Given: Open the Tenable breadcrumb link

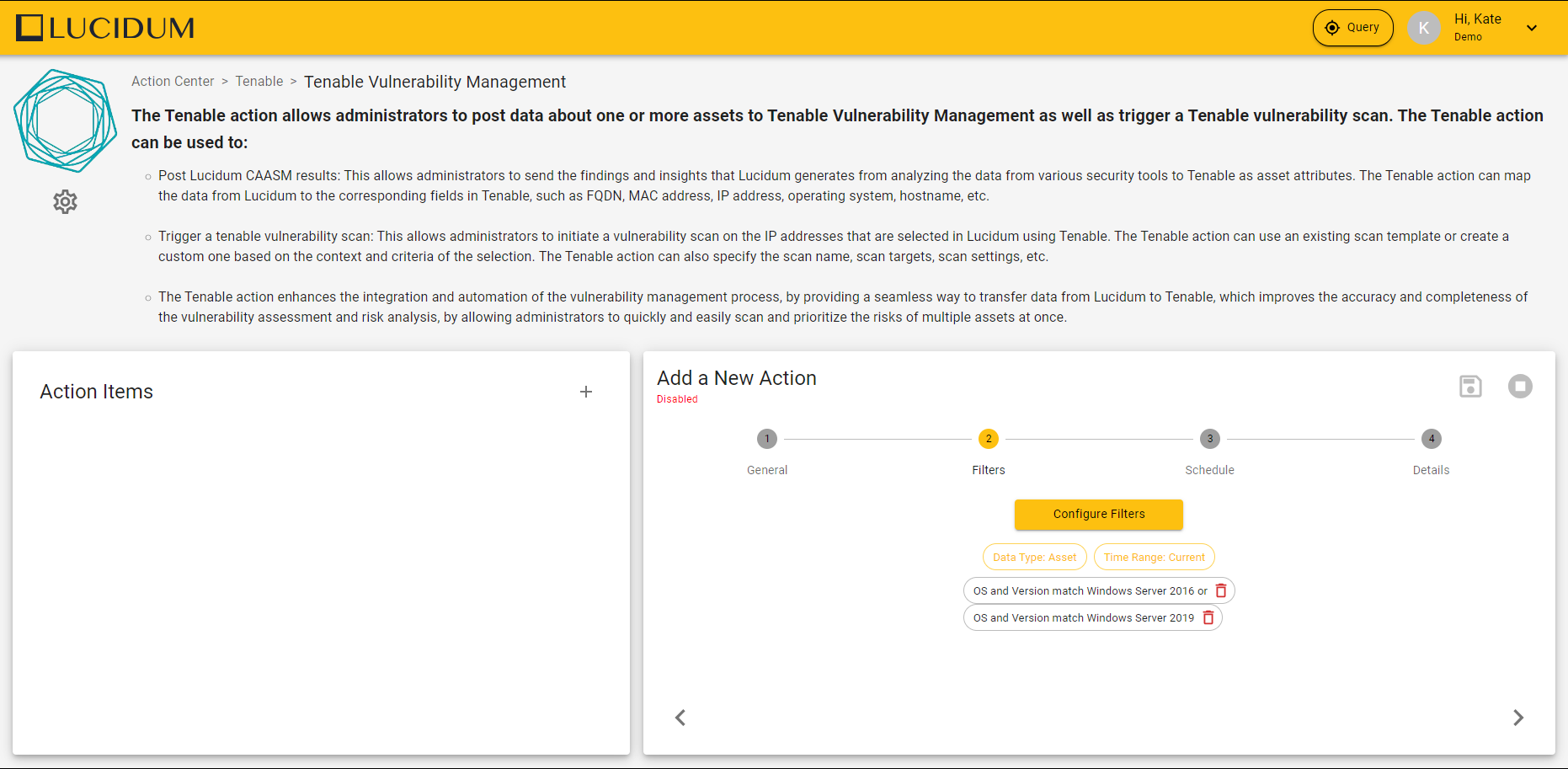Looking at the screenshot, I should pos(259,82).
